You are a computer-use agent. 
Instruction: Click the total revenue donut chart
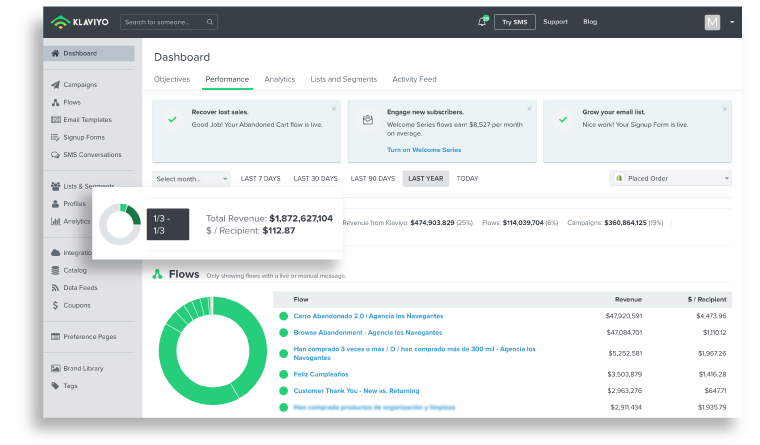(120, 224)
